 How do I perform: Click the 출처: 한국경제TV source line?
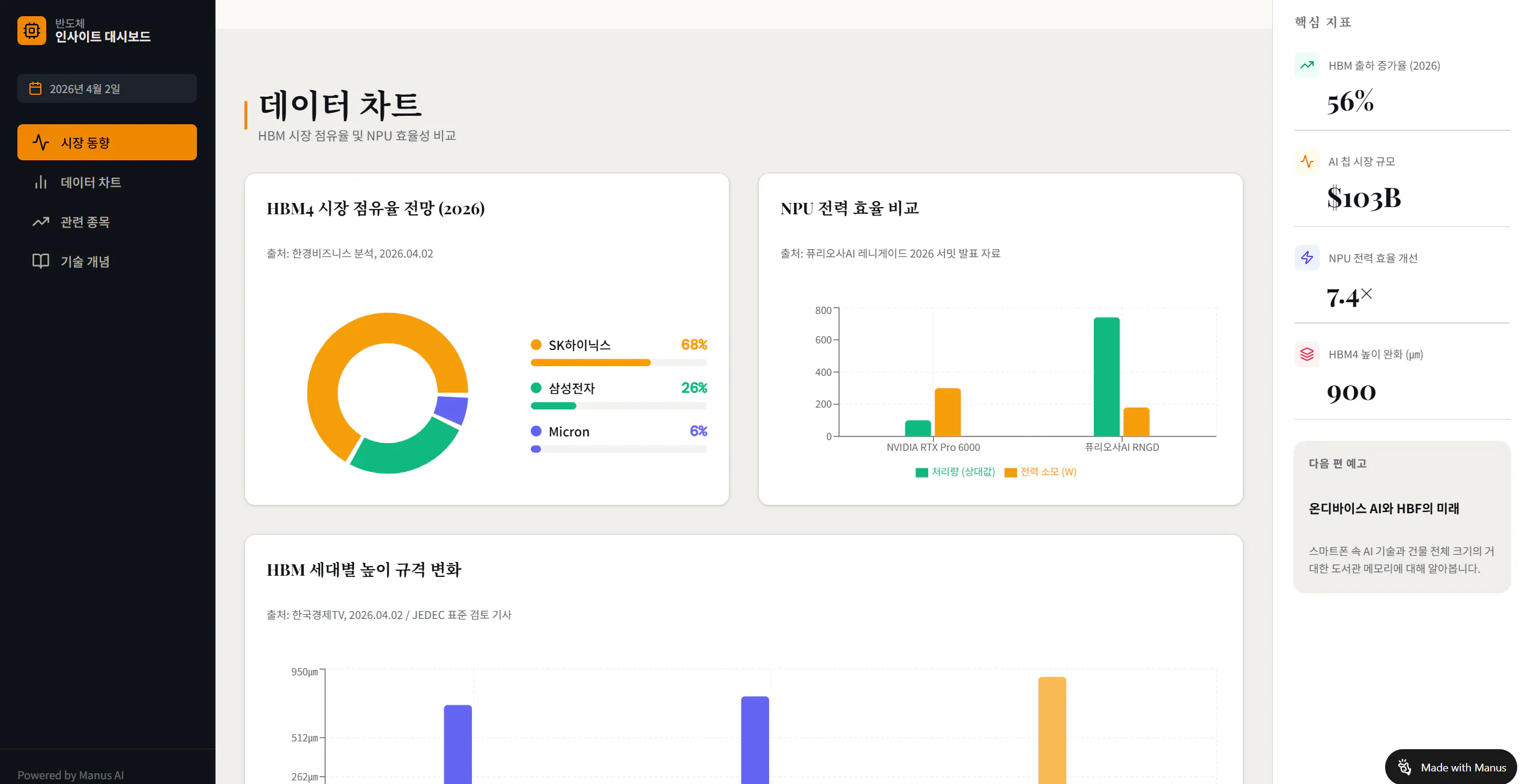pos(389,615)
